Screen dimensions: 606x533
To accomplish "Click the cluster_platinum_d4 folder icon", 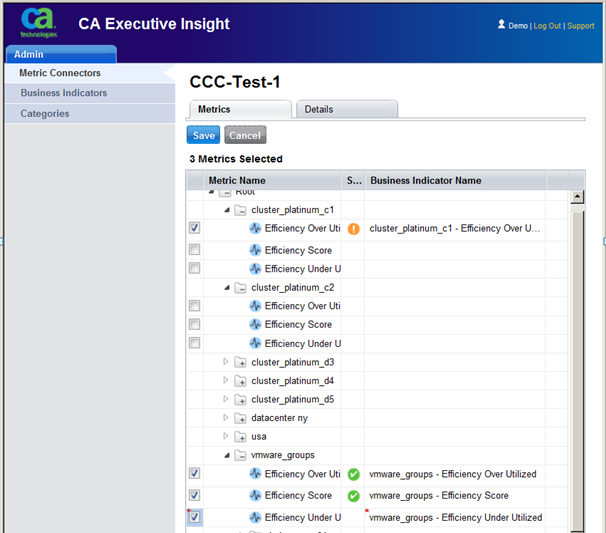I will point(240,381).
